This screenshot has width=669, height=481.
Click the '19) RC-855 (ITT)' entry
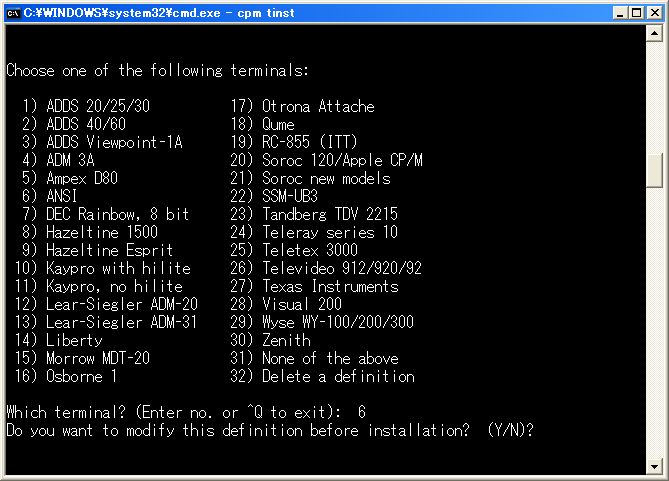[x=294, y=142]
